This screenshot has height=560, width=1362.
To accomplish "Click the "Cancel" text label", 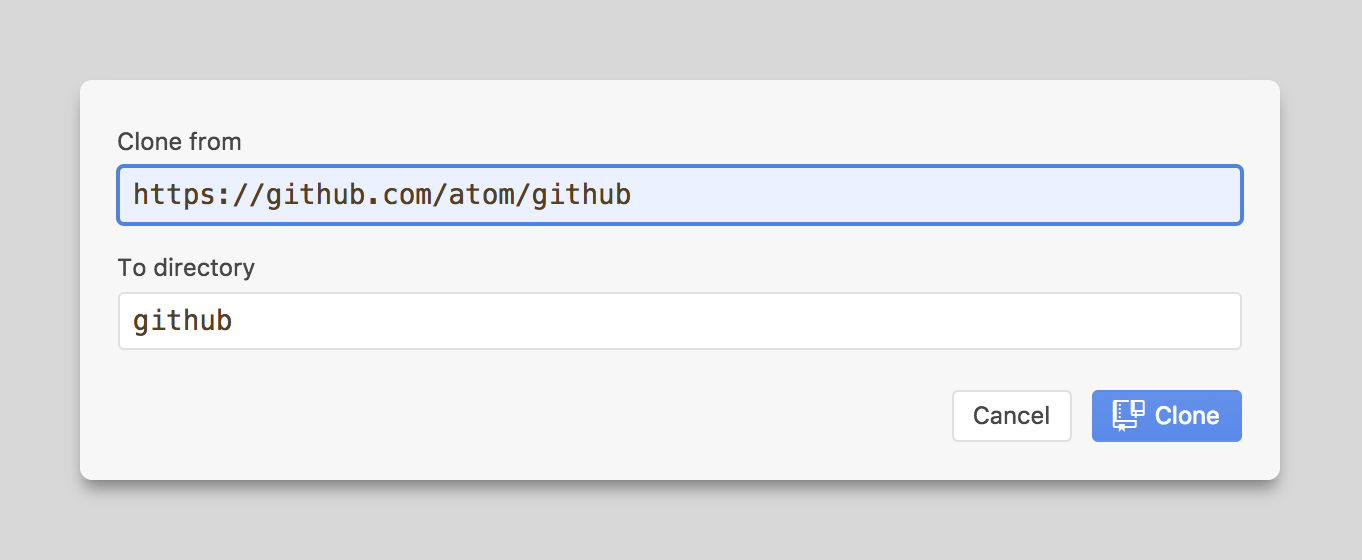I will point(1011,416).
